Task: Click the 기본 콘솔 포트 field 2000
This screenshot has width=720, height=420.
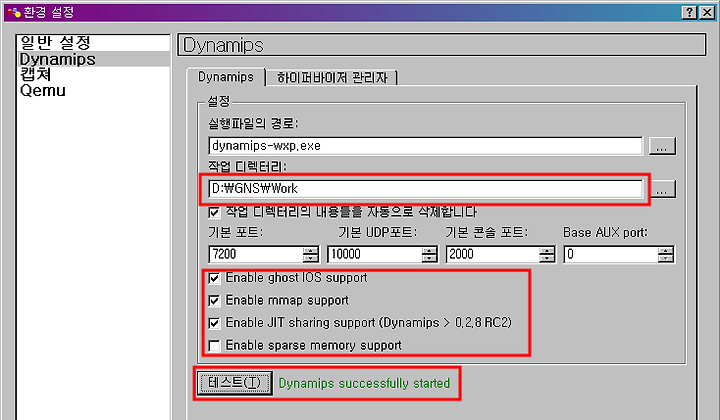Action: pos(493,254)
